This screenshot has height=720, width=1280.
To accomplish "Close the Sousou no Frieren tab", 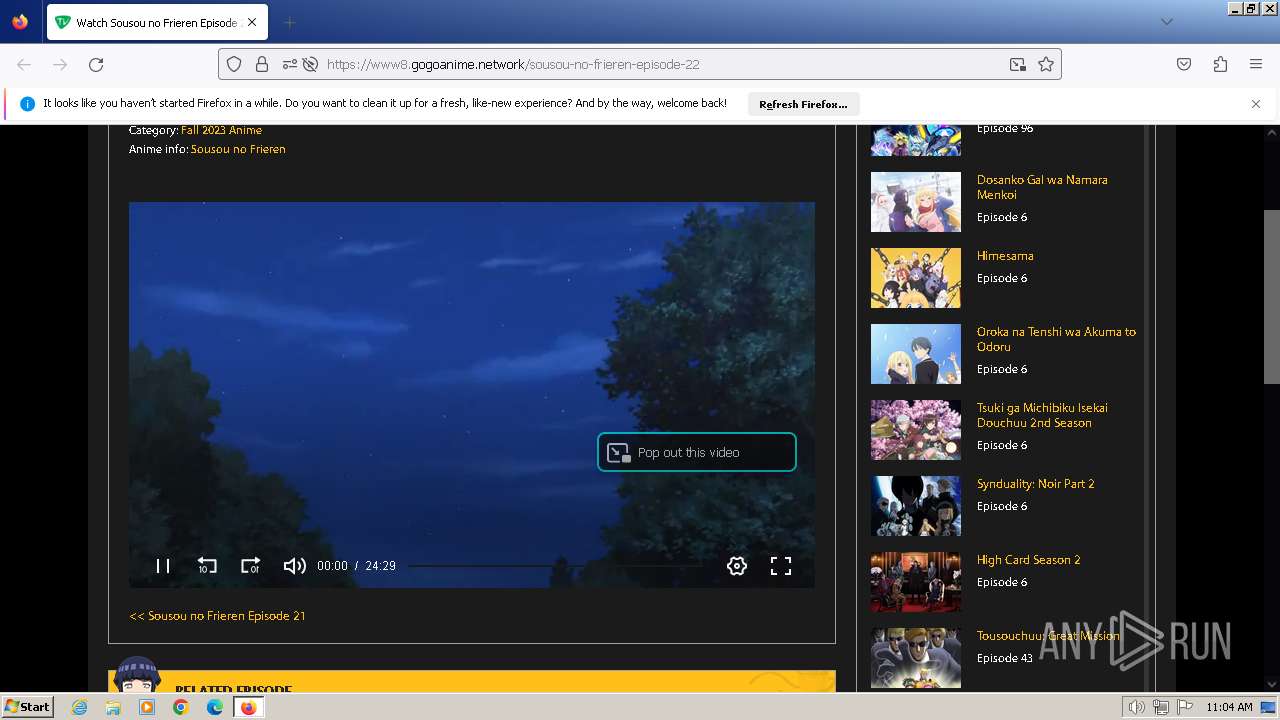I will click(251, 22).
